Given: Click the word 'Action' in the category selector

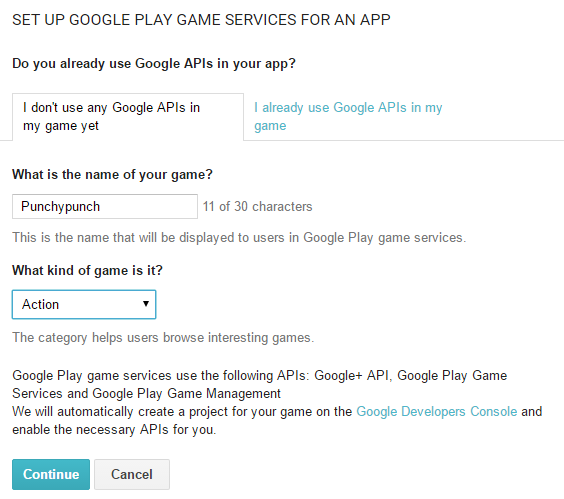Looking at the screenshot, I should tap(40, 304).
